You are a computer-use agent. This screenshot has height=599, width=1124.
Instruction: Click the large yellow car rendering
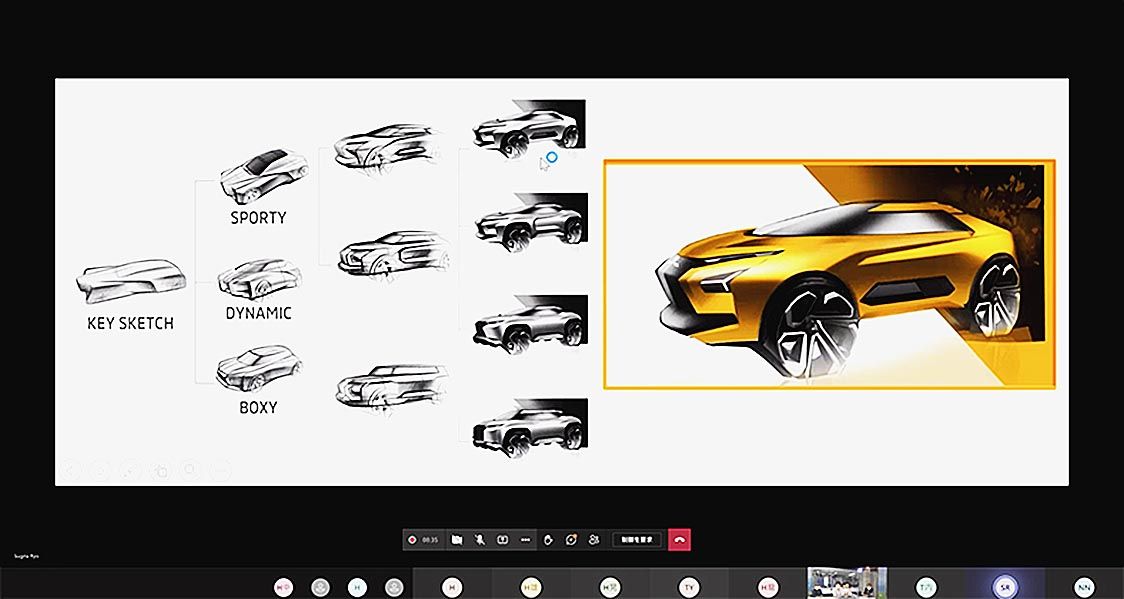829,274
